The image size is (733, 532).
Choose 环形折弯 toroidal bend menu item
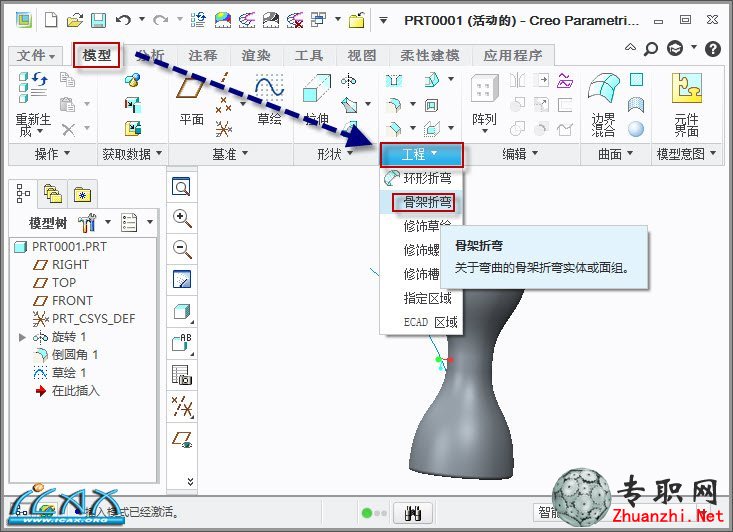tap(421, 178)
